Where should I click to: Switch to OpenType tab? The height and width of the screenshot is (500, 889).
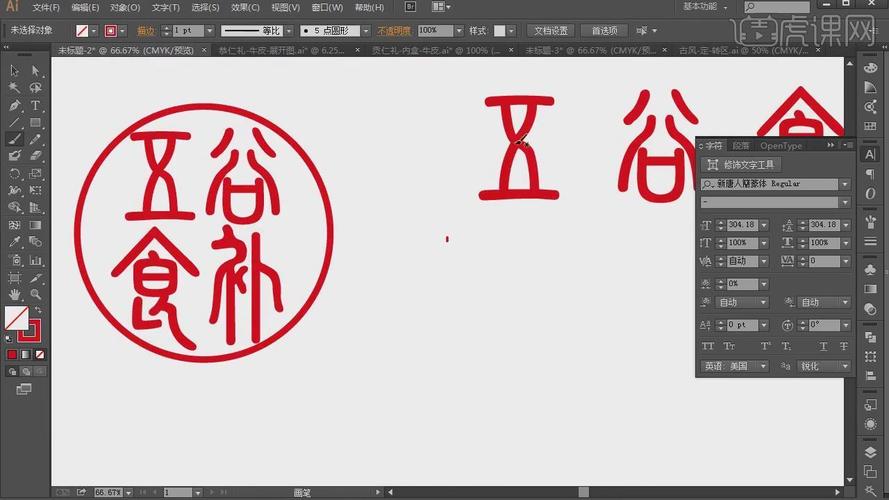[781, 146]
